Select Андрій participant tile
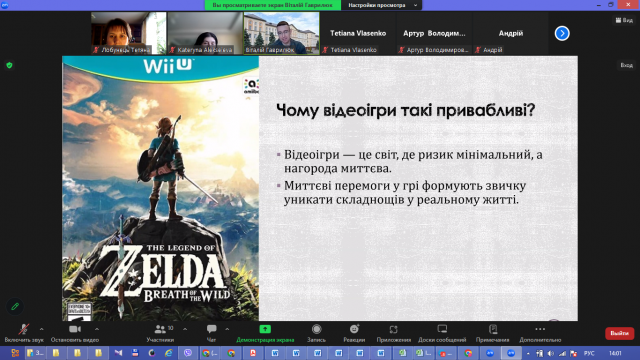 511,33
